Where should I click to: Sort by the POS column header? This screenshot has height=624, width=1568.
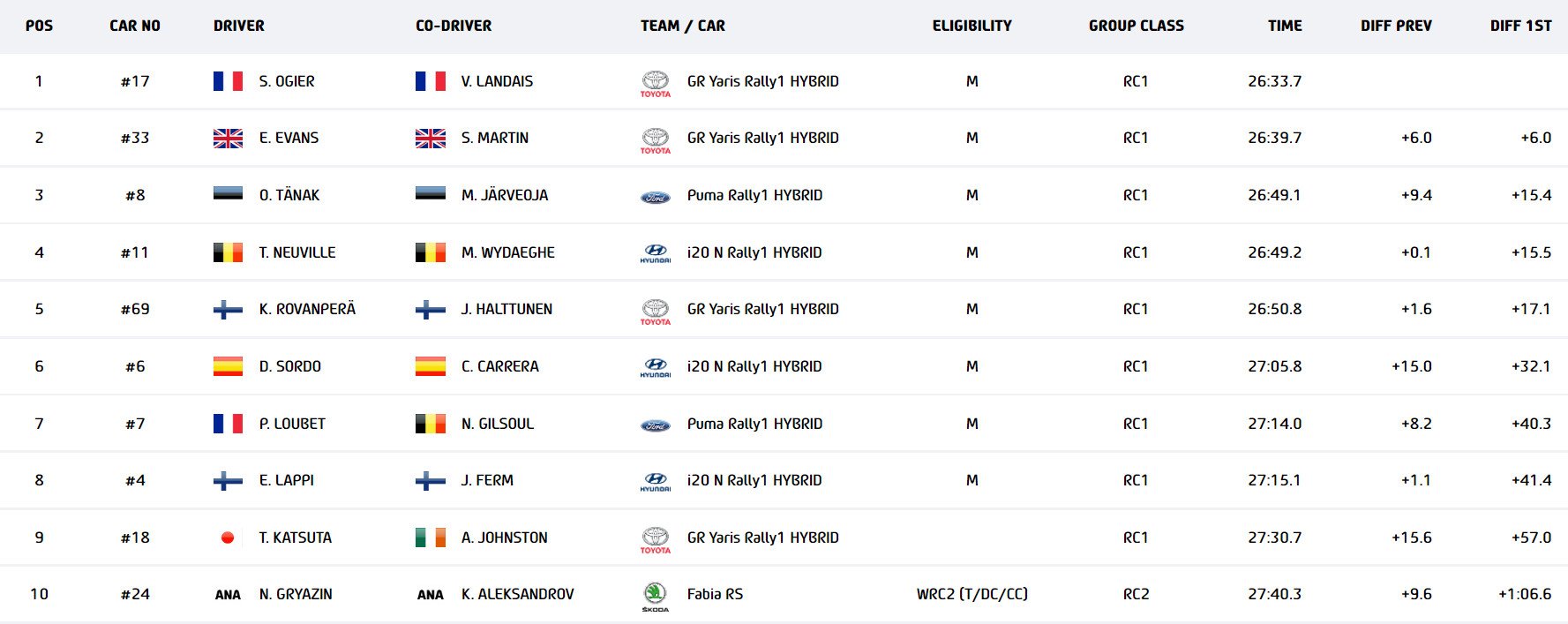[39, 26]
